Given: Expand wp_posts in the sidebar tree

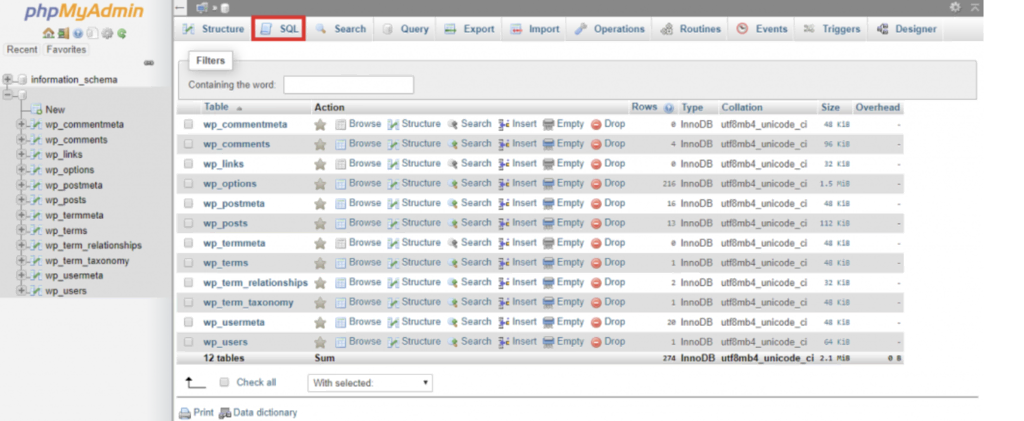Looking at the screenshot, I should click(x=21, y=200).
